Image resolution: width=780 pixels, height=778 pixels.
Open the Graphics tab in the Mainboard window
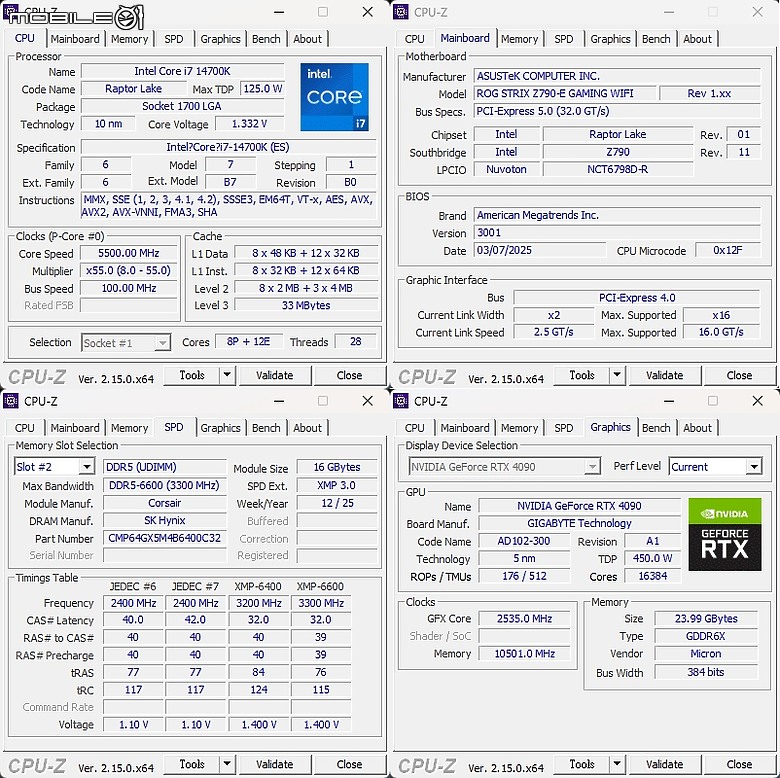point(610,39)
